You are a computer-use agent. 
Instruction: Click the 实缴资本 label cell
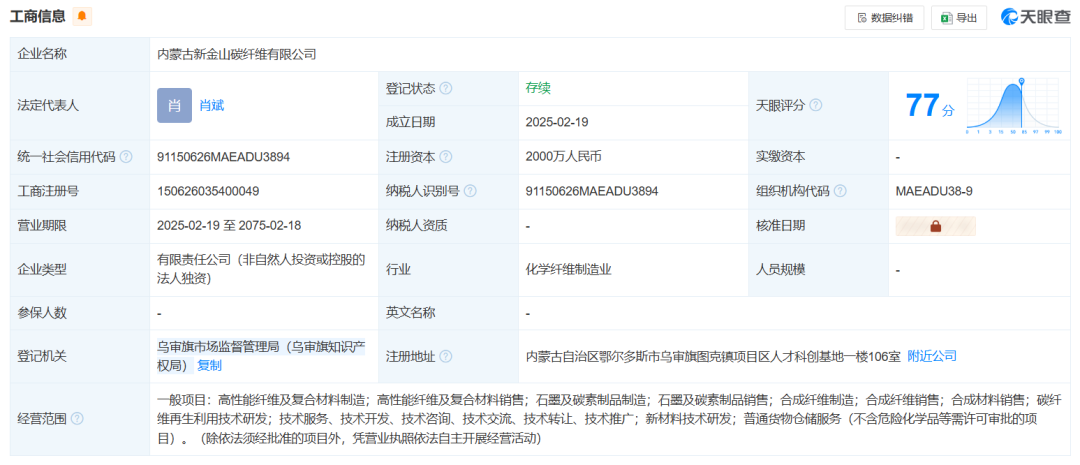pyautogui.click(x=818, y=156)
